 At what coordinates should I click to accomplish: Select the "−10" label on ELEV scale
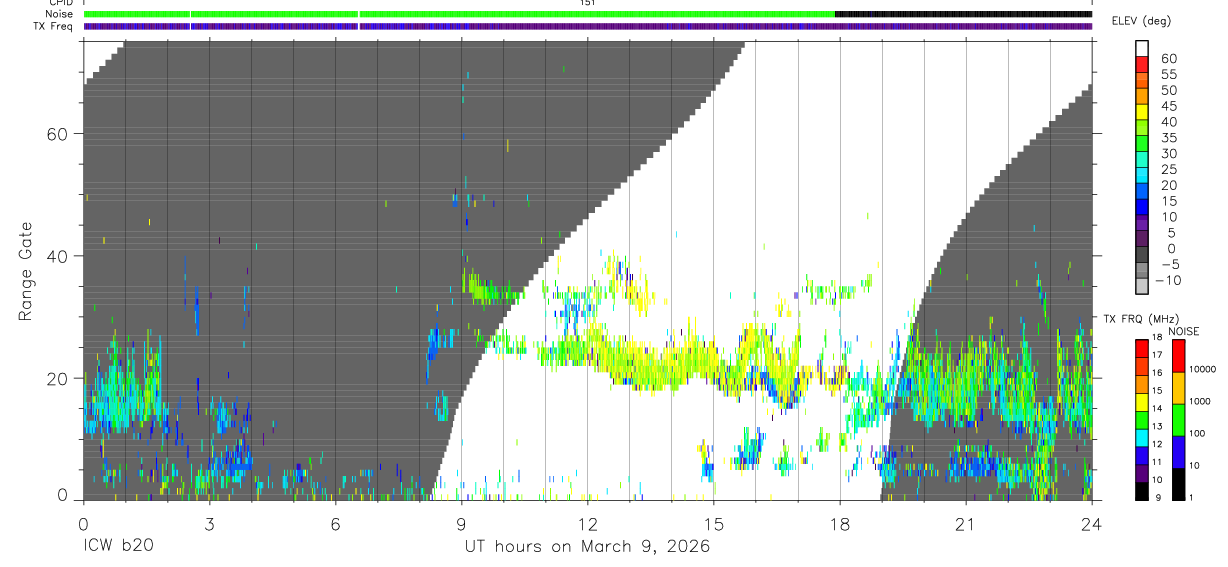(1167, 281)
